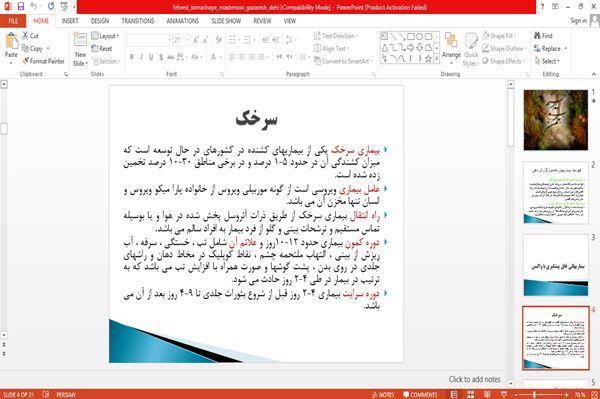Open Shape Outline color options
The width and height of the screenshot is (600, 399).
504,49
